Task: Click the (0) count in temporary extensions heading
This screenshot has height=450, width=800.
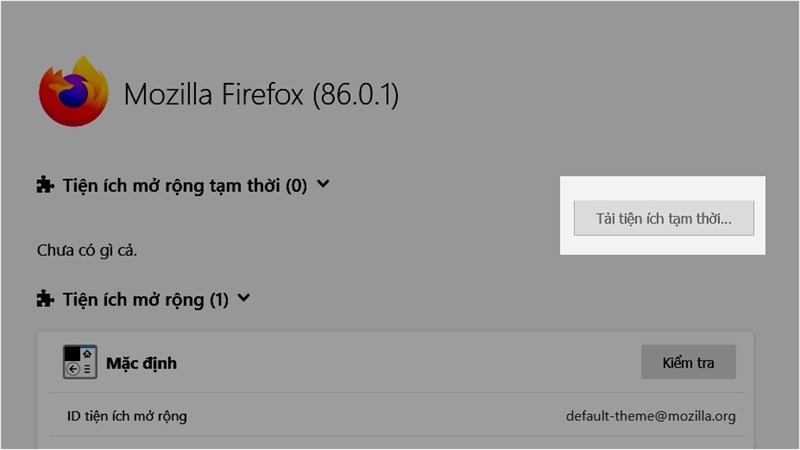Action: click(x=296, y=185)
